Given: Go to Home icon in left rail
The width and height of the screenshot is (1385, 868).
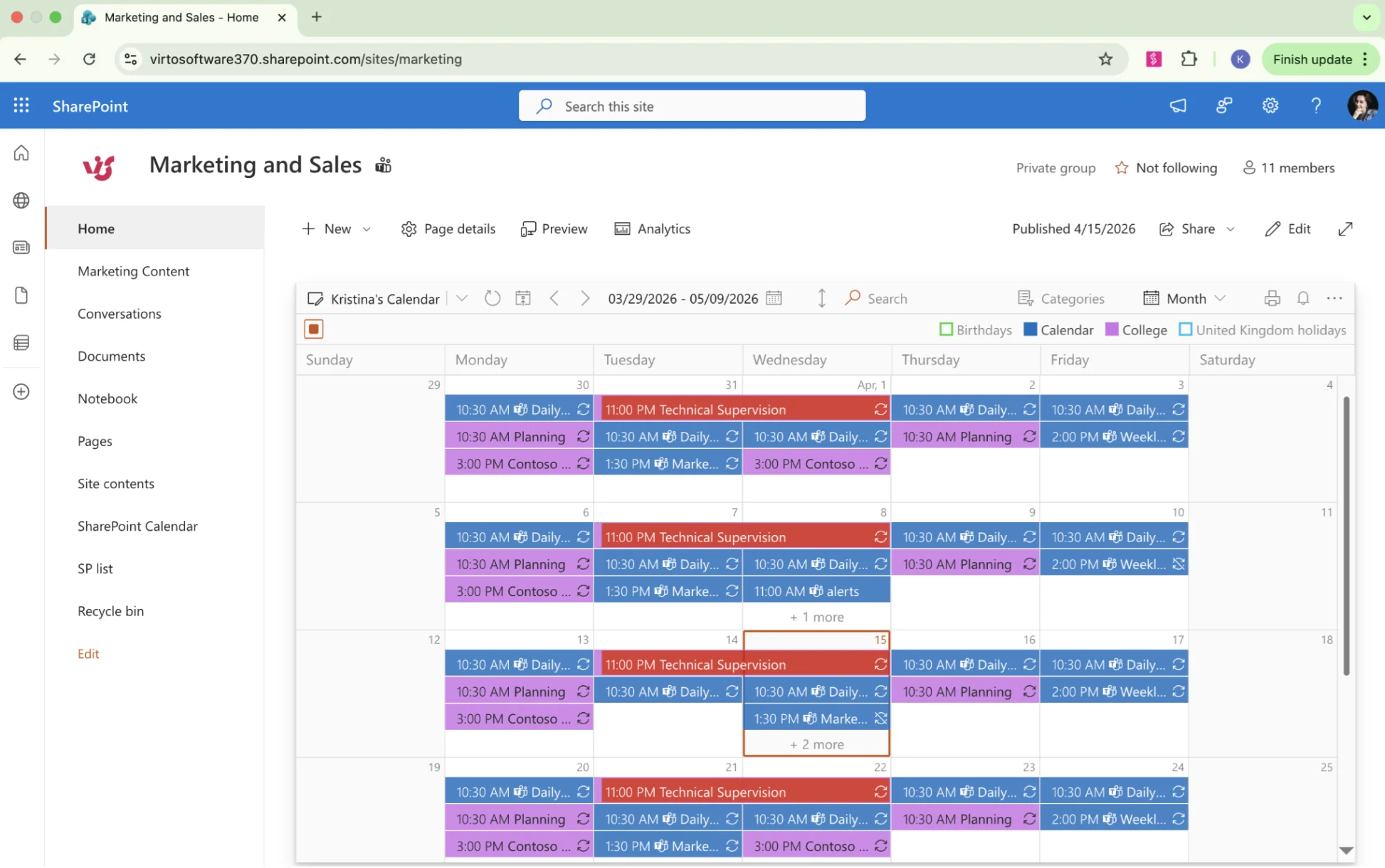Looking at the screenshot, I should 21,153.
